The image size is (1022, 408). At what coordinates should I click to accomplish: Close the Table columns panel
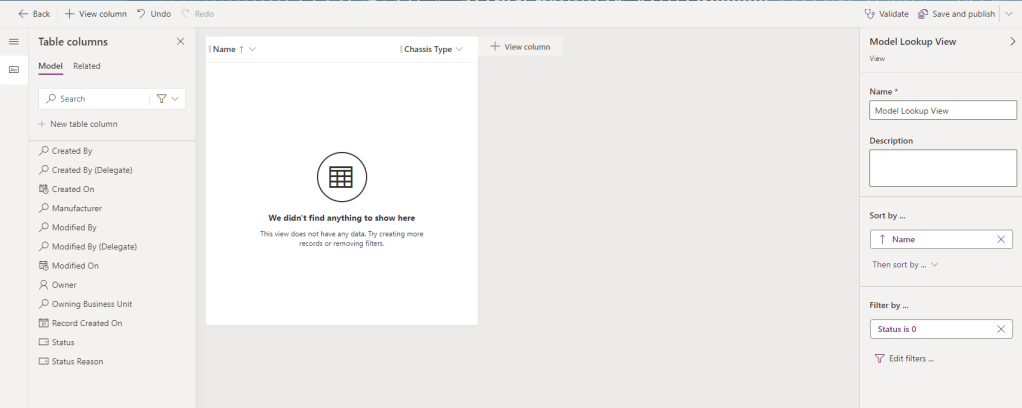(180, 41)
